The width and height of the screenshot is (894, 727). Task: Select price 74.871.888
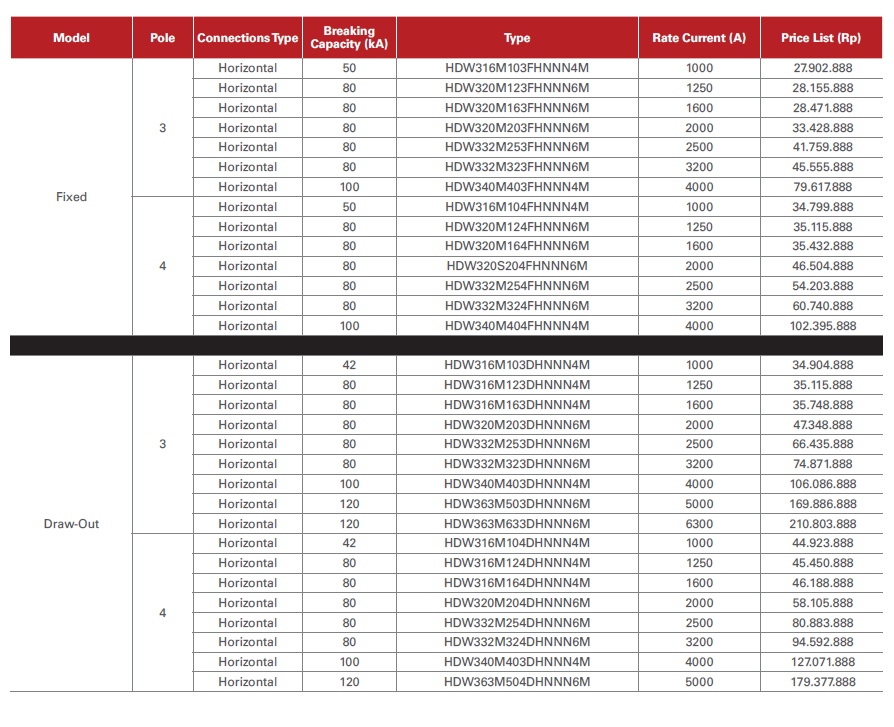pos(823,464)
